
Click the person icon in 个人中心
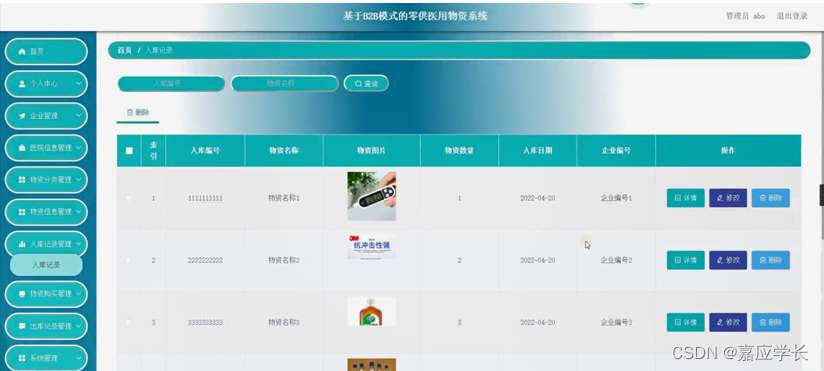point(22,84)
